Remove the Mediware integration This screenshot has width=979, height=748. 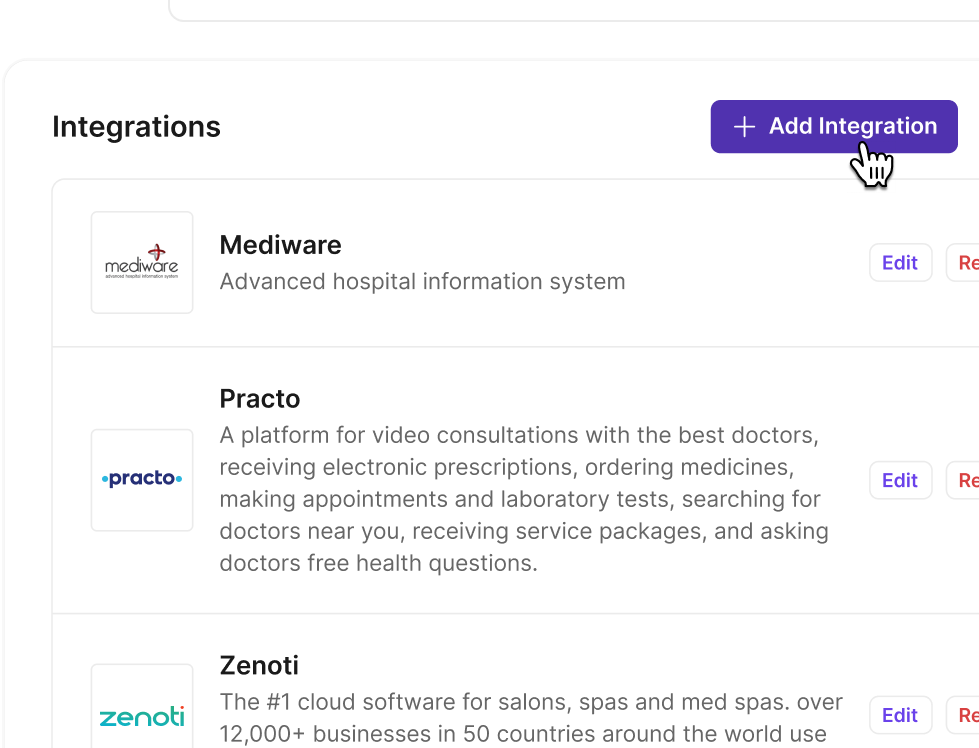[x=963, y=263]
